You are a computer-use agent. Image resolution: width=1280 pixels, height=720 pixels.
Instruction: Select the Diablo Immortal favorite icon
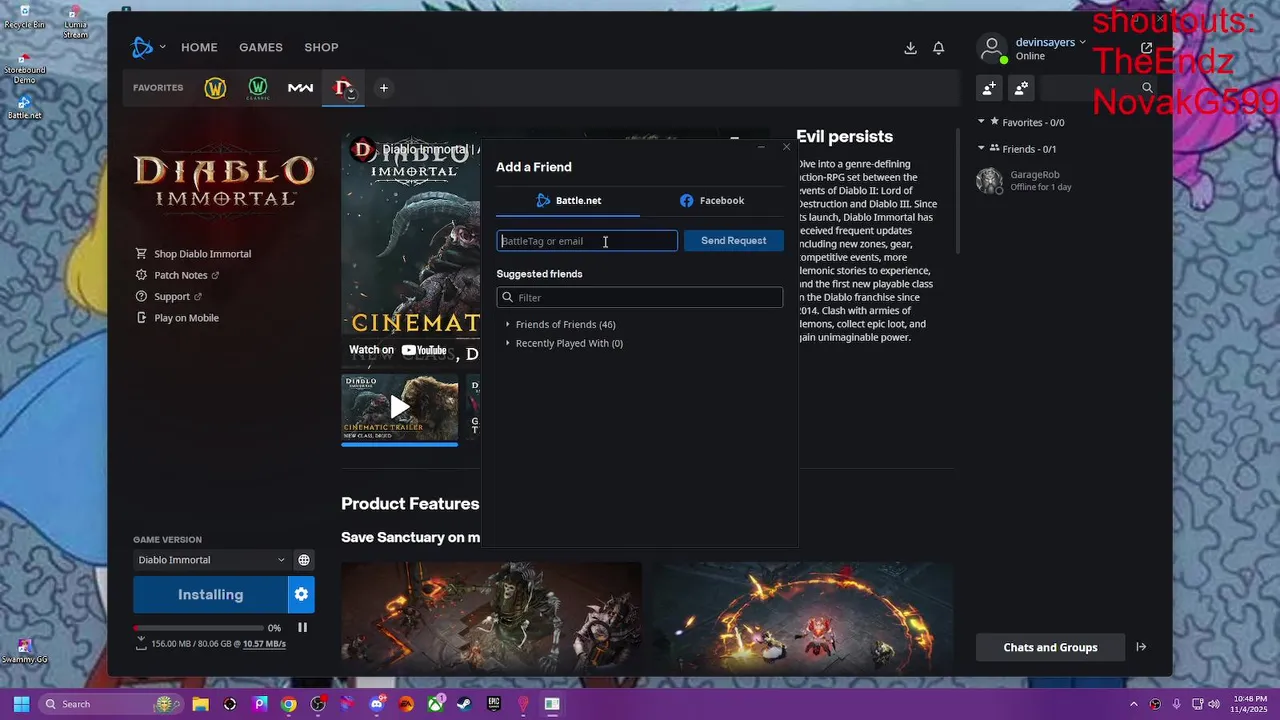point(343,88)
